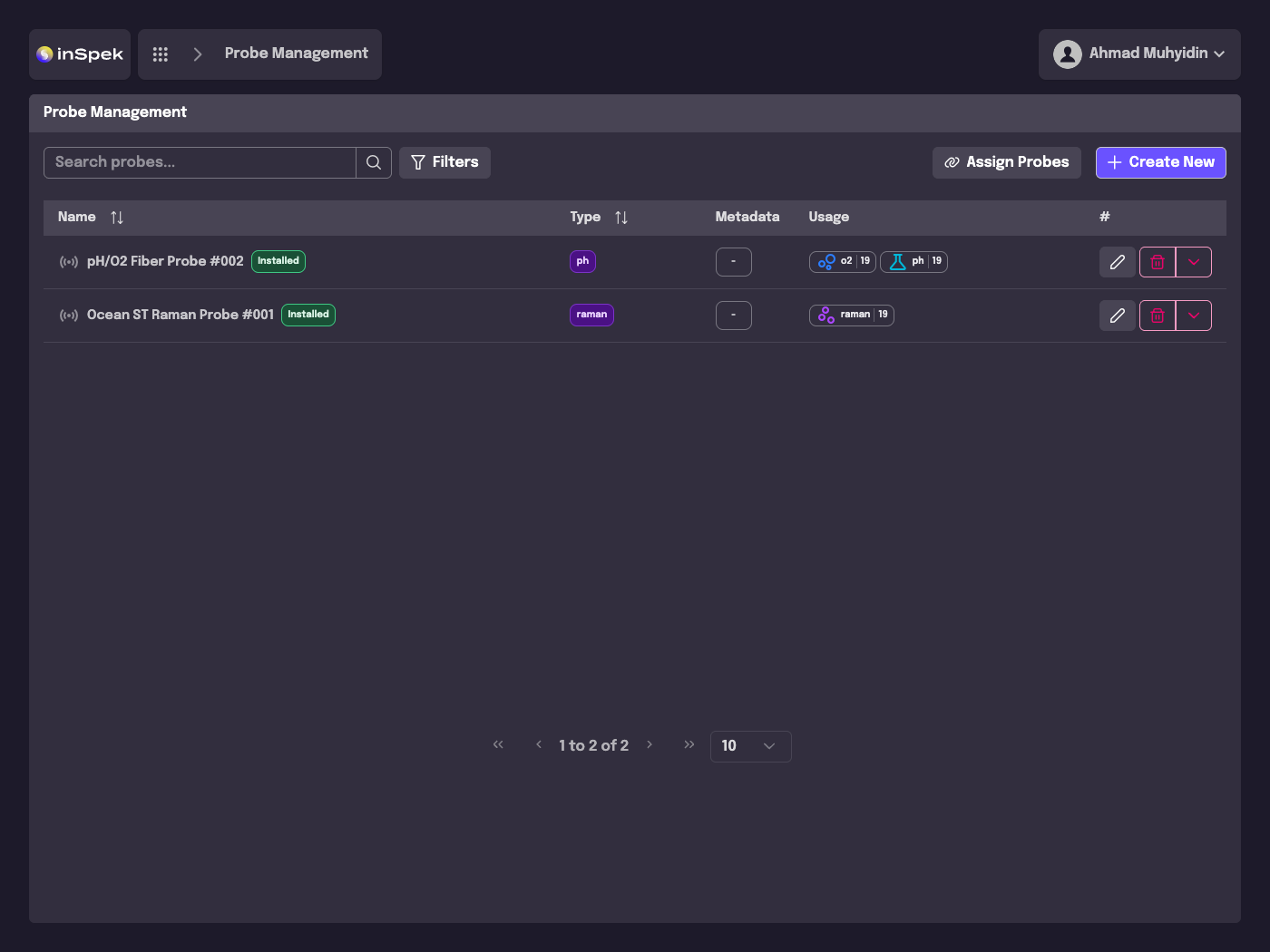Go to previous page of pagination

pos(539,744)
